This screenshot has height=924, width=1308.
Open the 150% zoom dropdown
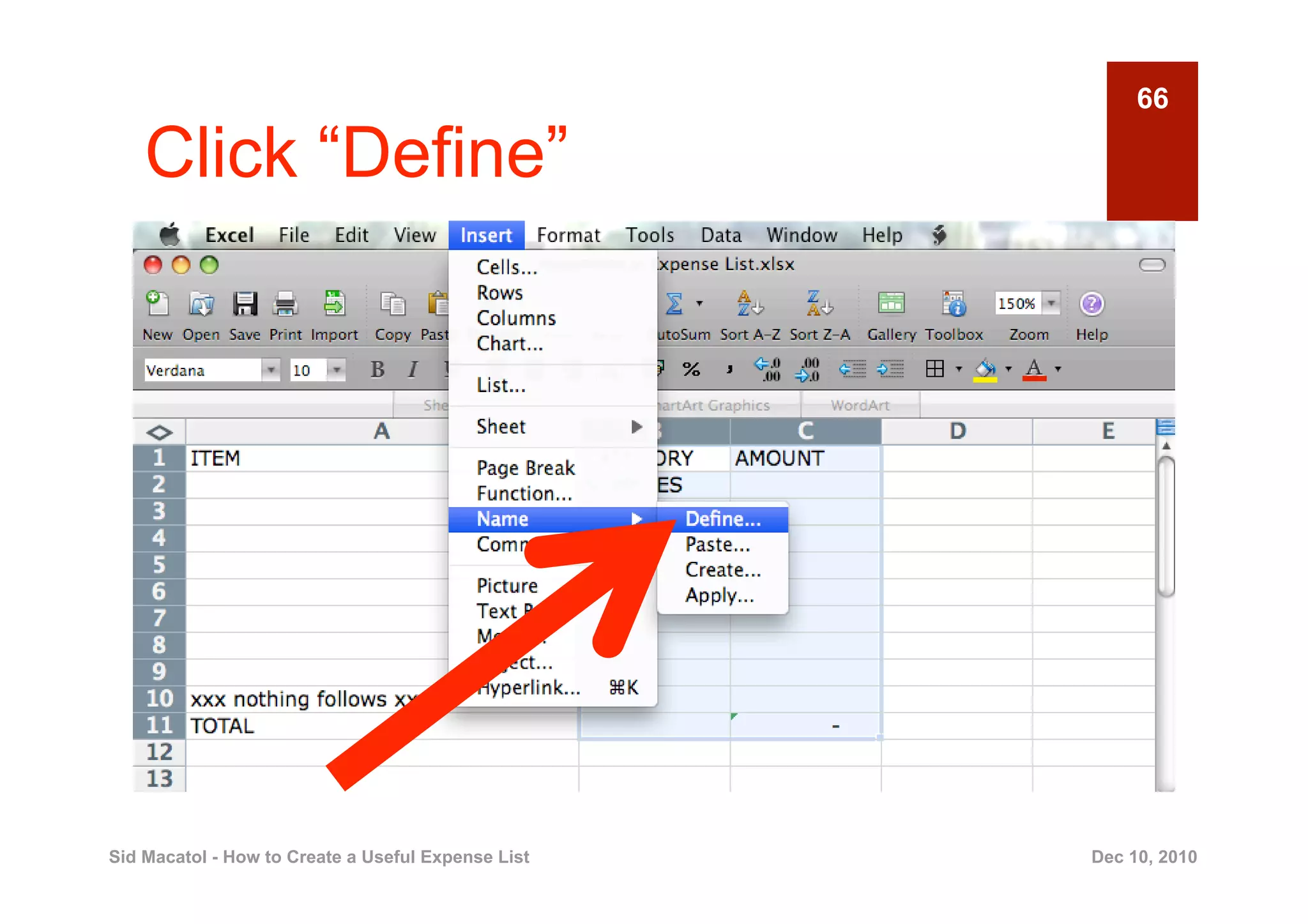[1051, 303]
